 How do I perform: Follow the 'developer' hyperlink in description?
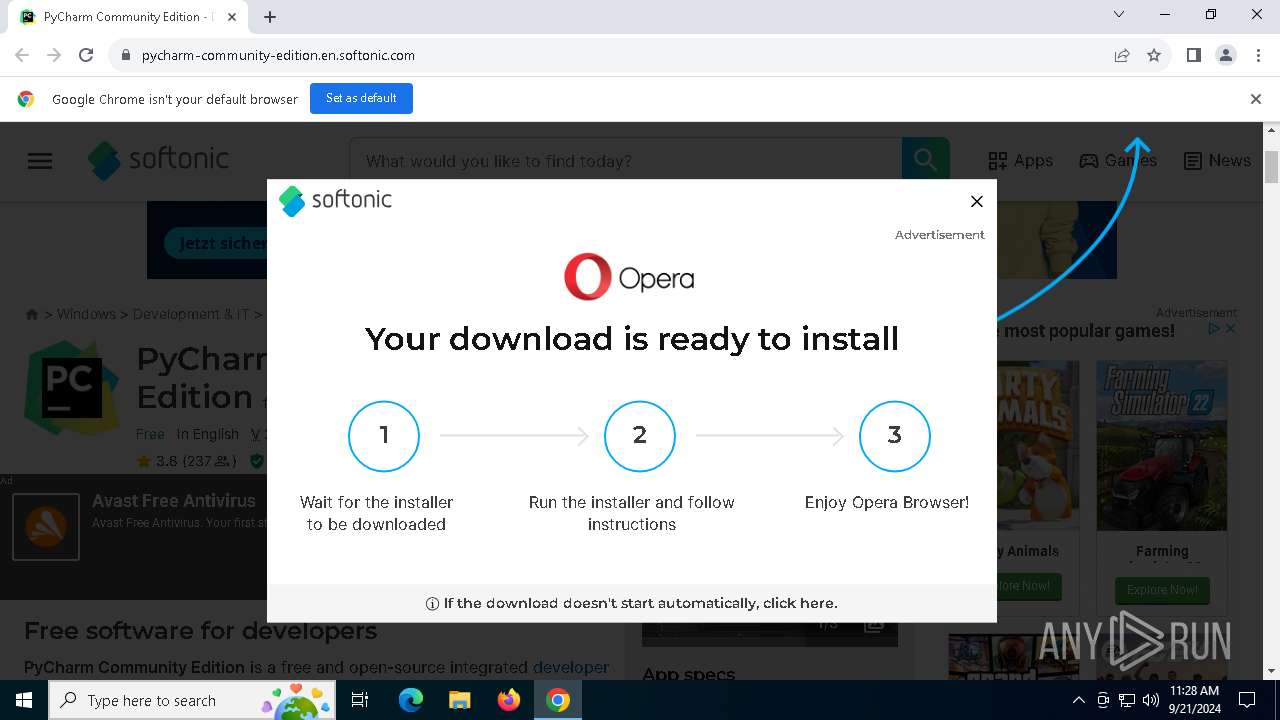pyautogui.click(x=570, y=667)
